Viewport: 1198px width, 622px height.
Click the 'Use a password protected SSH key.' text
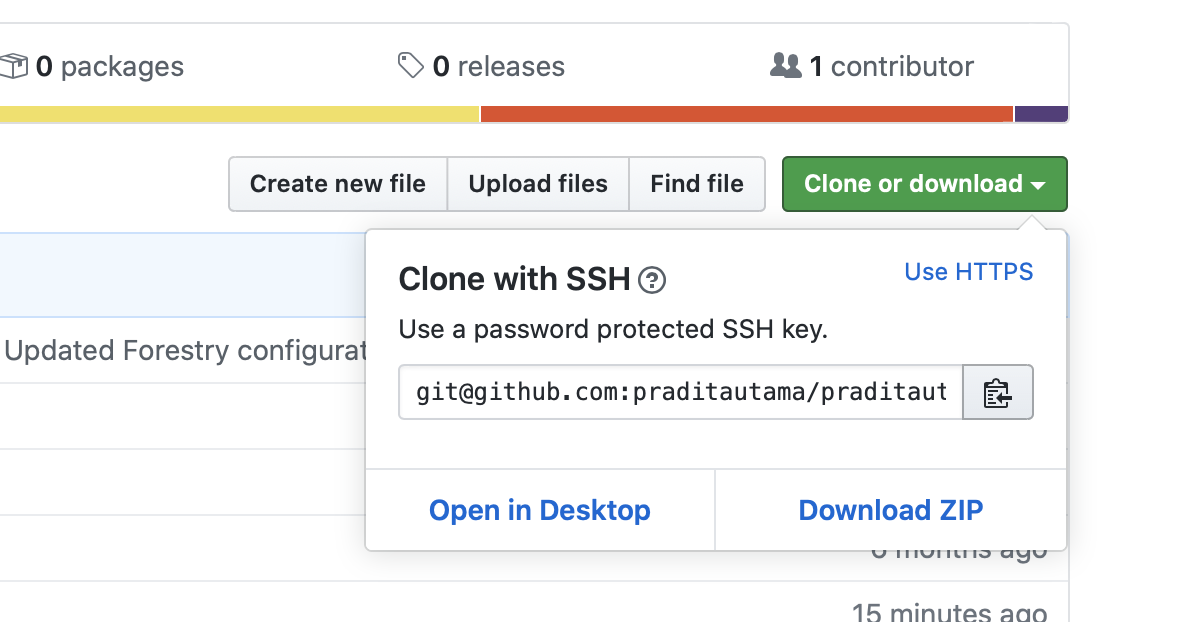tap(614, 329)
